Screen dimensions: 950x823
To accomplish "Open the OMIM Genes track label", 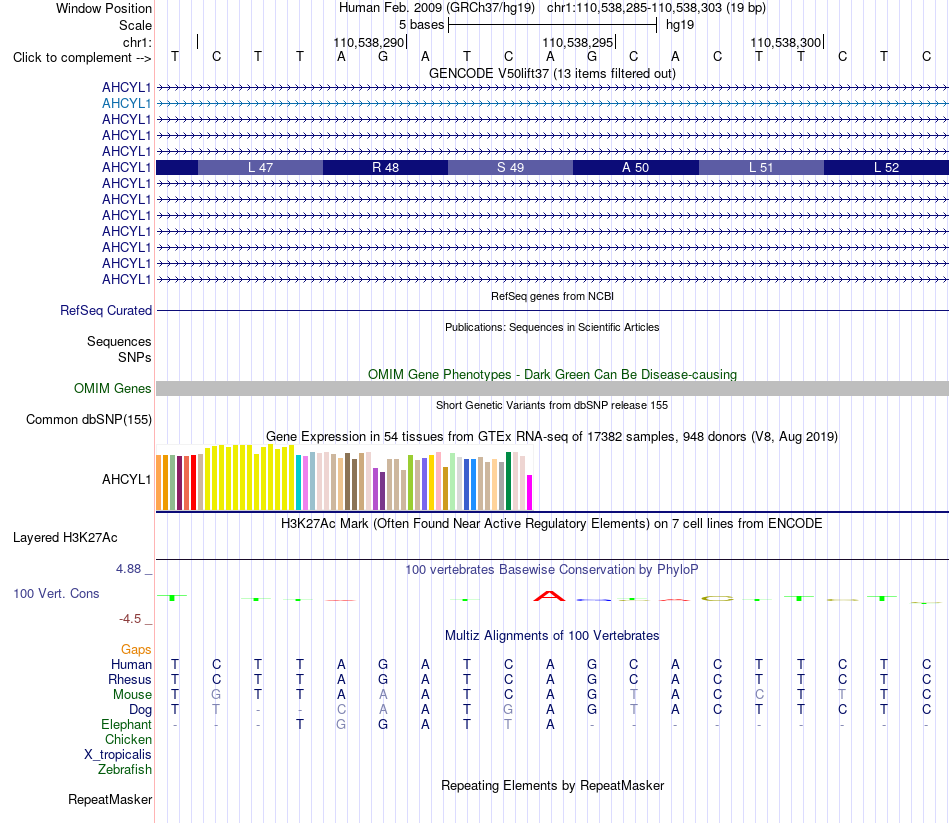I will tap(113, 388).
